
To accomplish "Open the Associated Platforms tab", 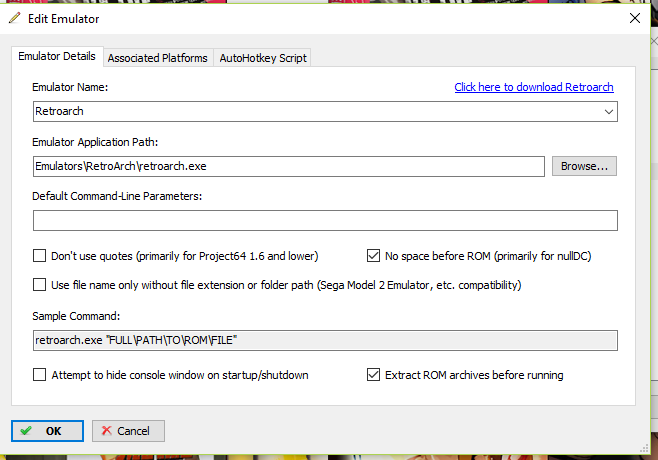I will [157, 58].
